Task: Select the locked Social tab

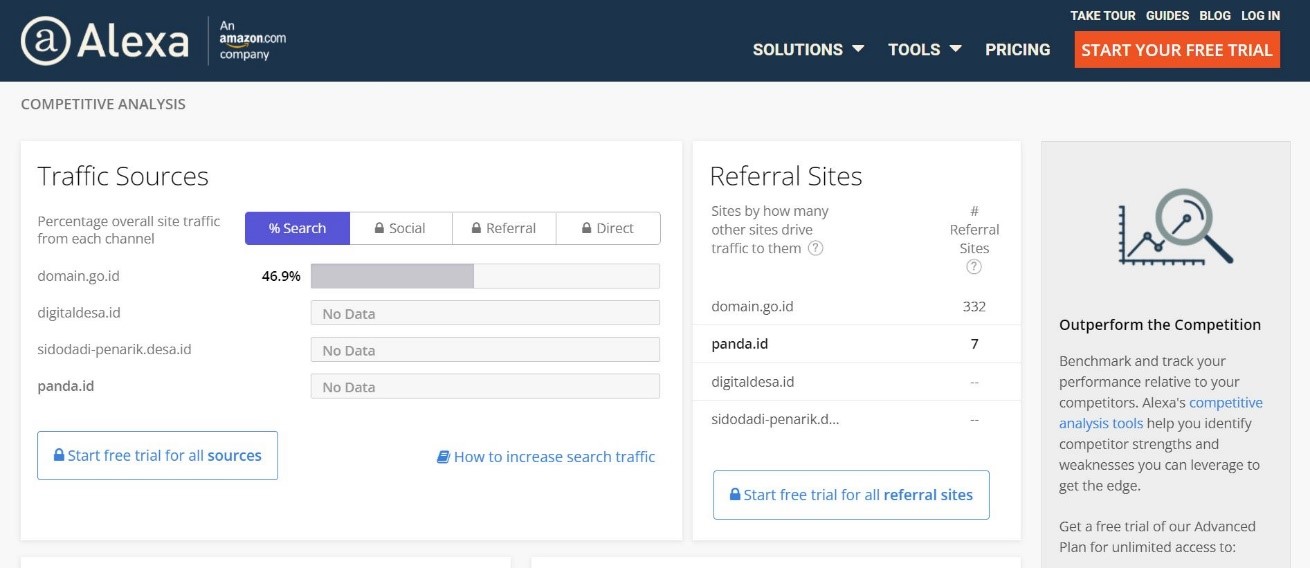Action: click(x=400, y=228)
